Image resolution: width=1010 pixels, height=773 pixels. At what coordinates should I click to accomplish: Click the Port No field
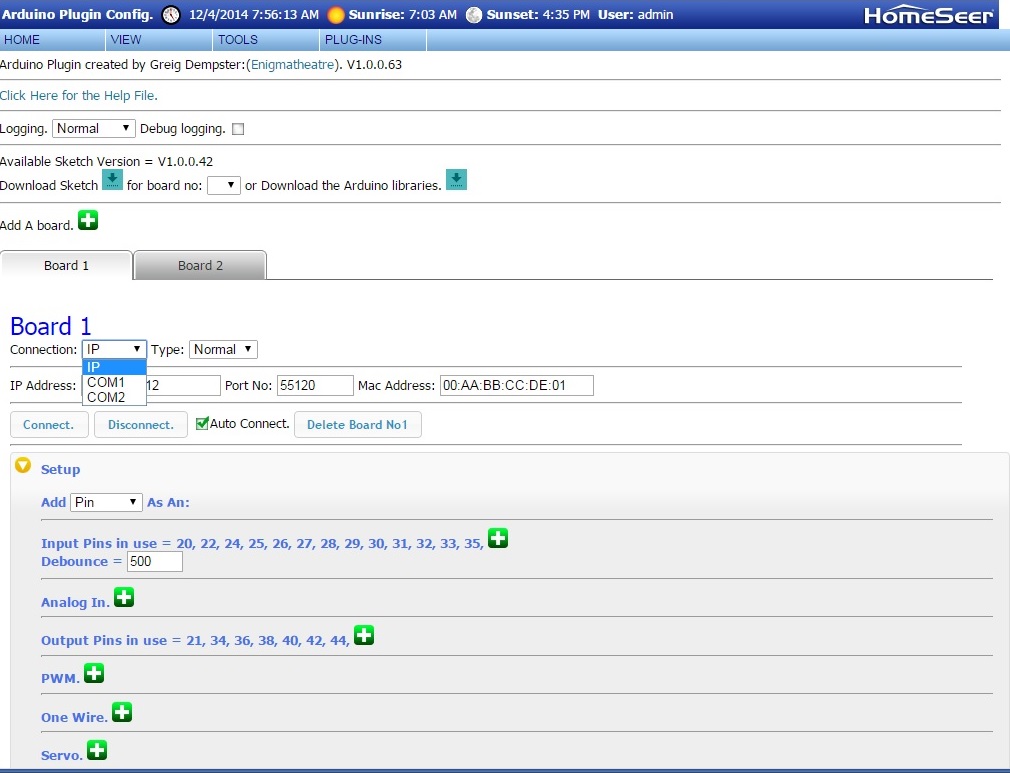[315, 385]
